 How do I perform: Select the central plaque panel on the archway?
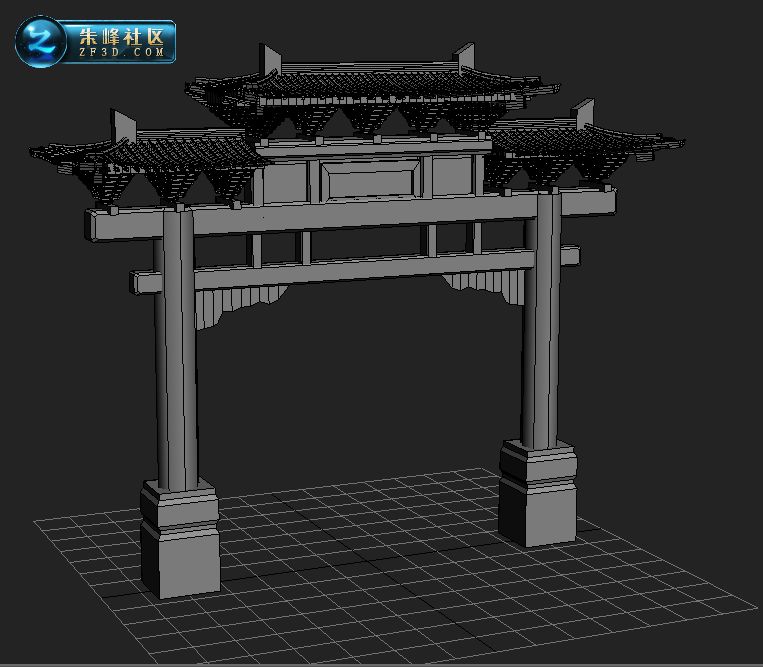point(370,180)
